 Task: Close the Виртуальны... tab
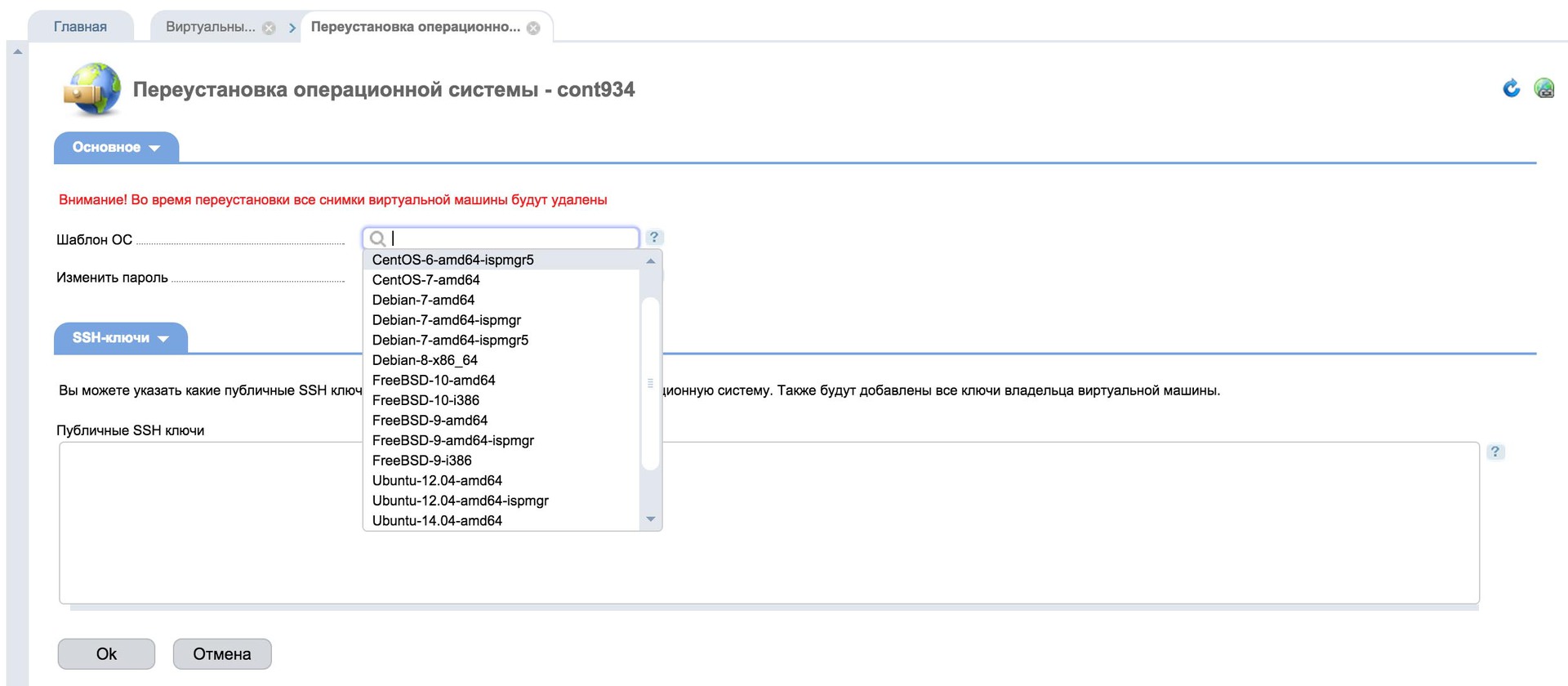269,28
